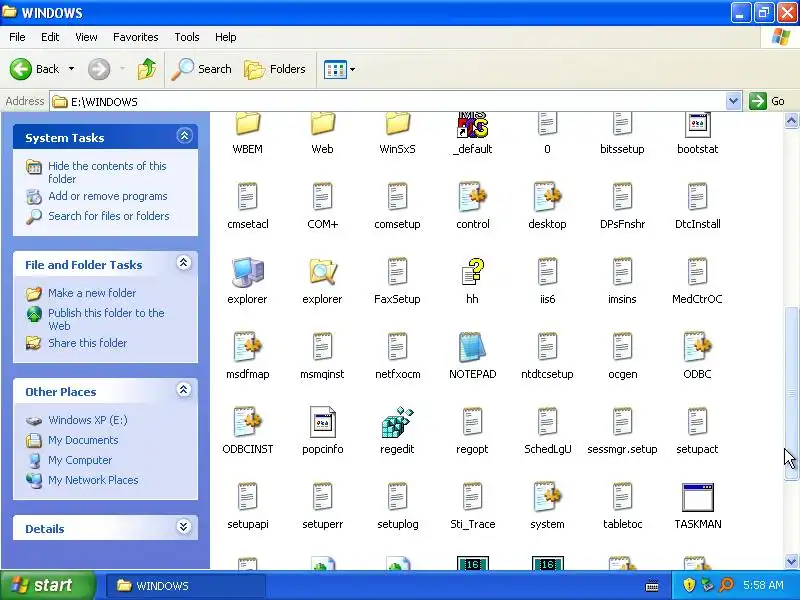The height and width of the screenshot is (600, 800).
Task: Click Add or remove programs link
Action: pos(108,196)
